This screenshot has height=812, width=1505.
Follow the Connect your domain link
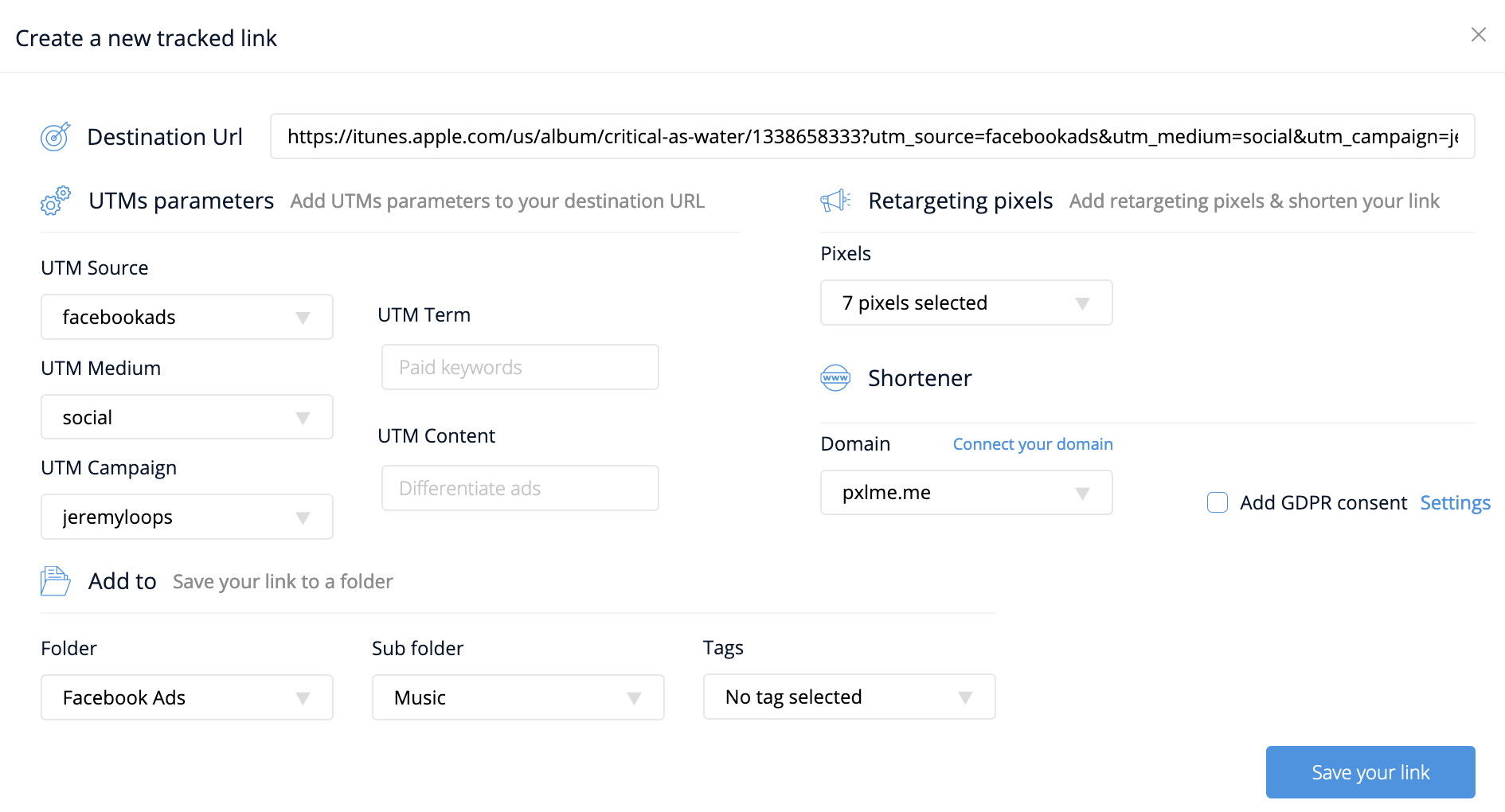pos(1032,444)
